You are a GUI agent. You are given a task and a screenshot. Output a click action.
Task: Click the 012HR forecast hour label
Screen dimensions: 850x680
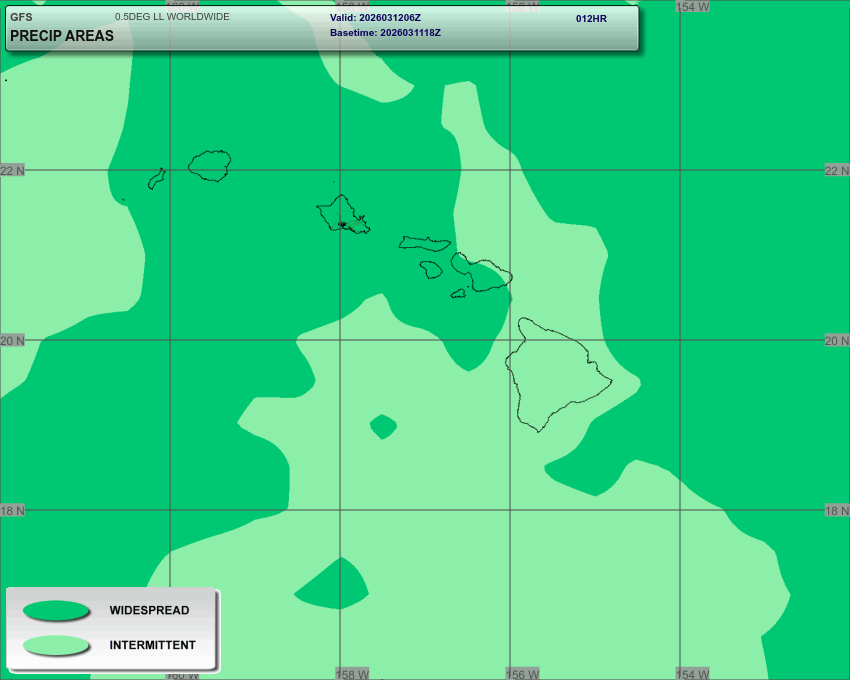591,19
